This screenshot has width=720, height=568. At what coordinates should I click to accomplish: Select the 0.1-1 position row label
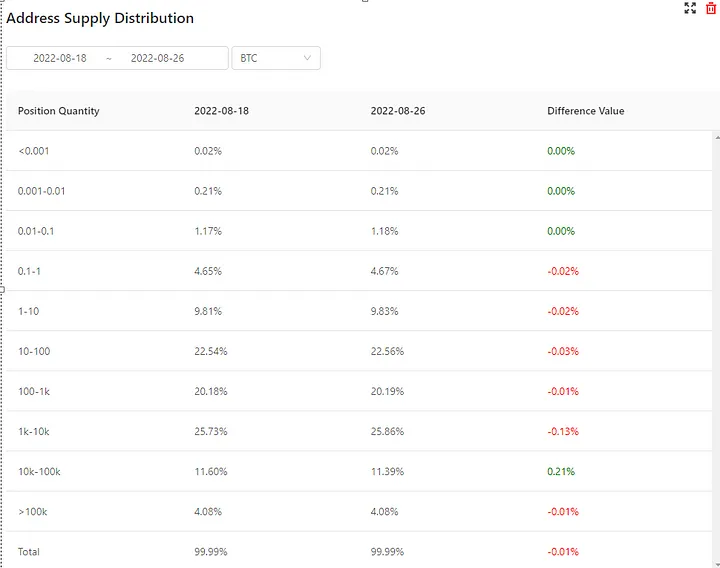click(x=30, y=271)
